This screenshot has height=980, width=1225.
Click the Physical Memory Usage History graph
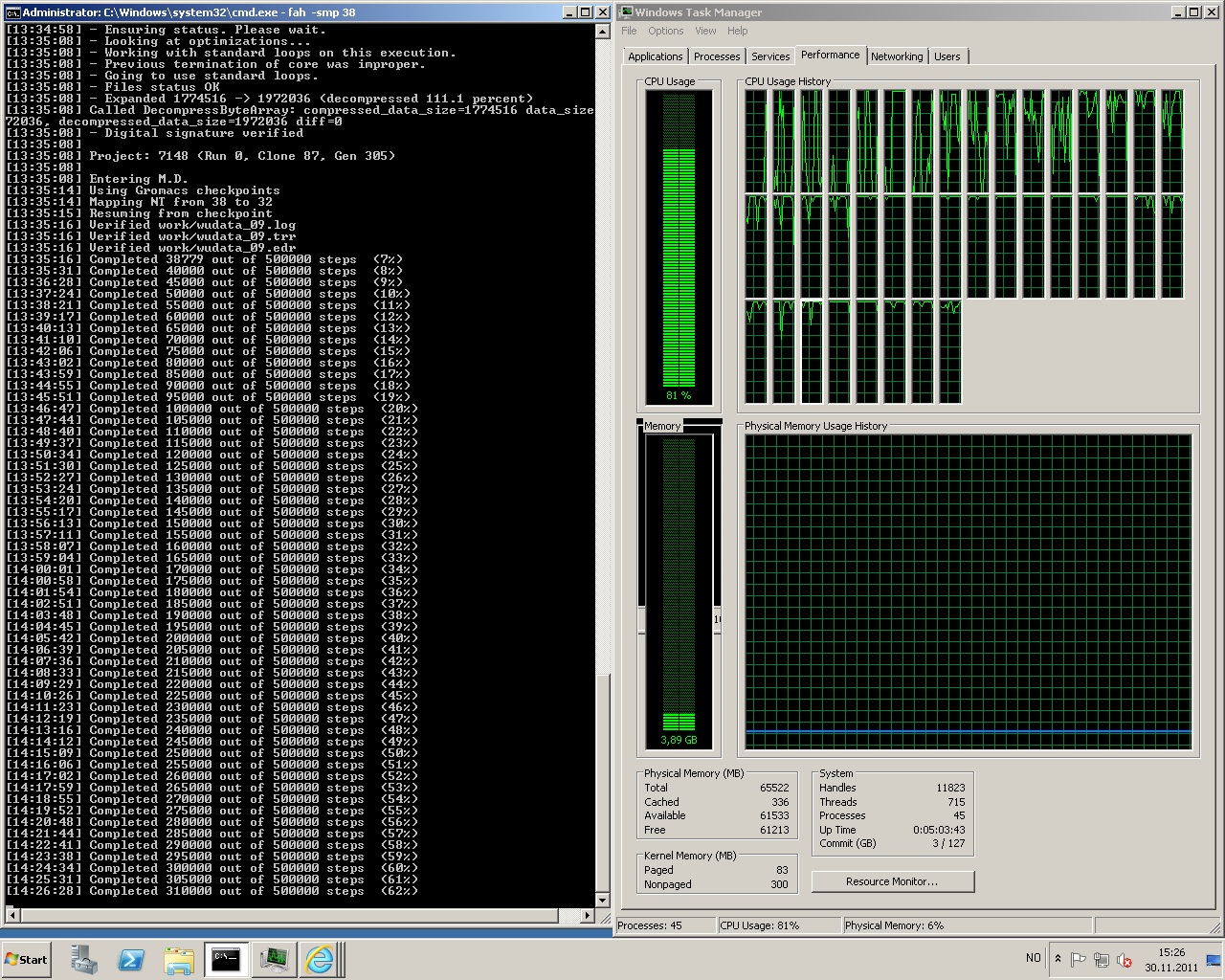coord(969,592)
